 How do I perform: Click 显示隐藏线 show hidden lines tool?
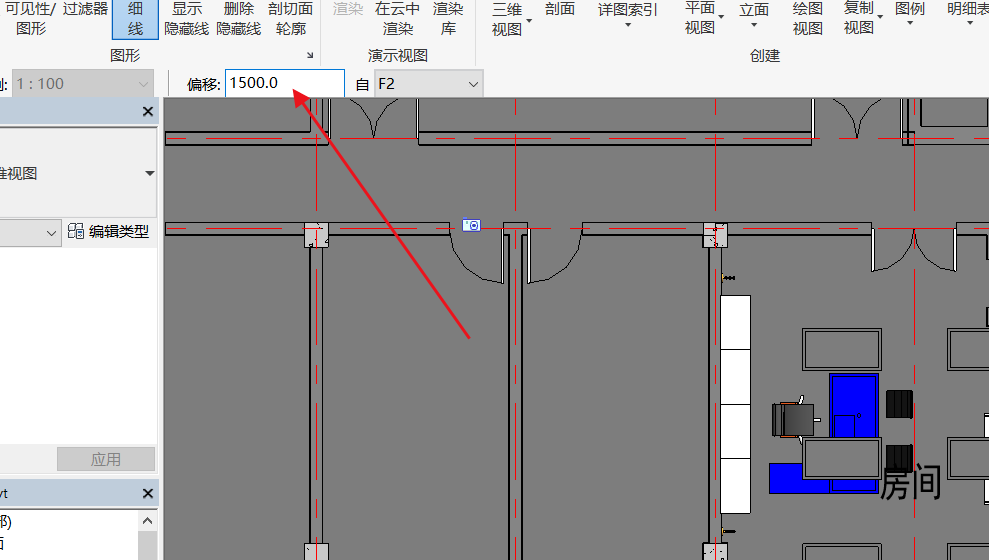(x=186, y=18)
